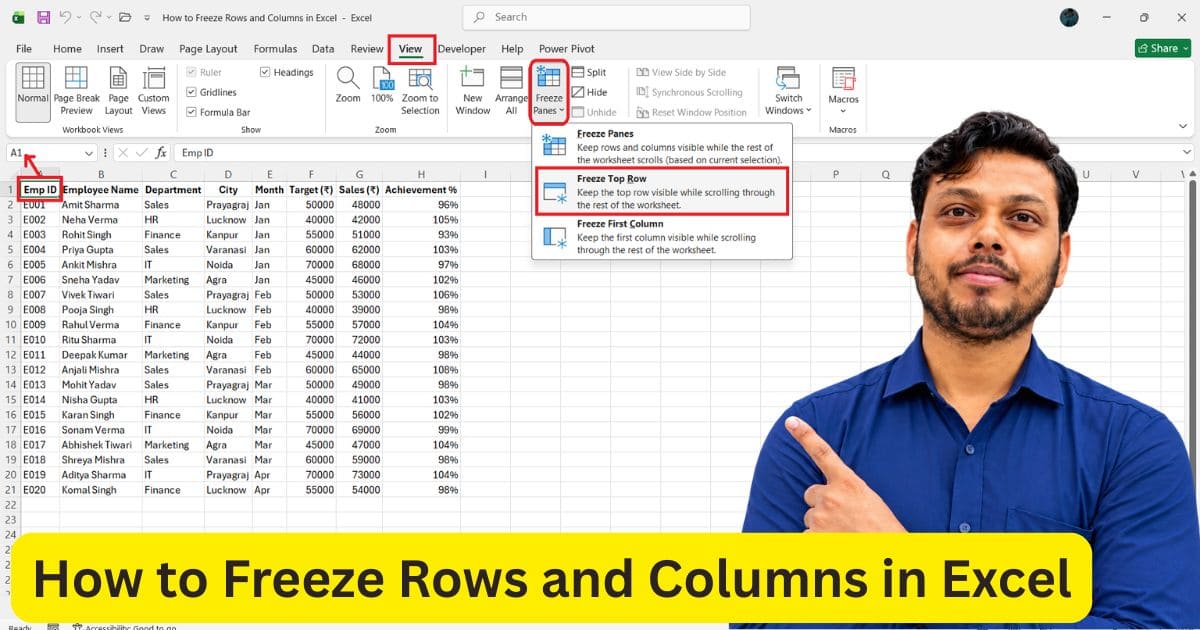Open Custom Views
The image size is (1200, 630).
153,92
